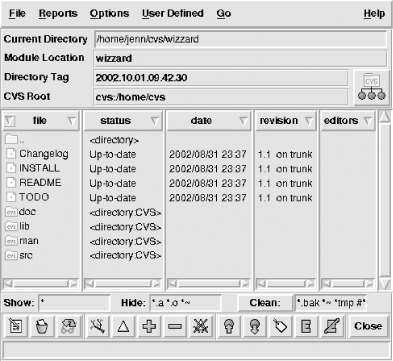
Task: Click the Hide filter input field
Action: (185, 303)
